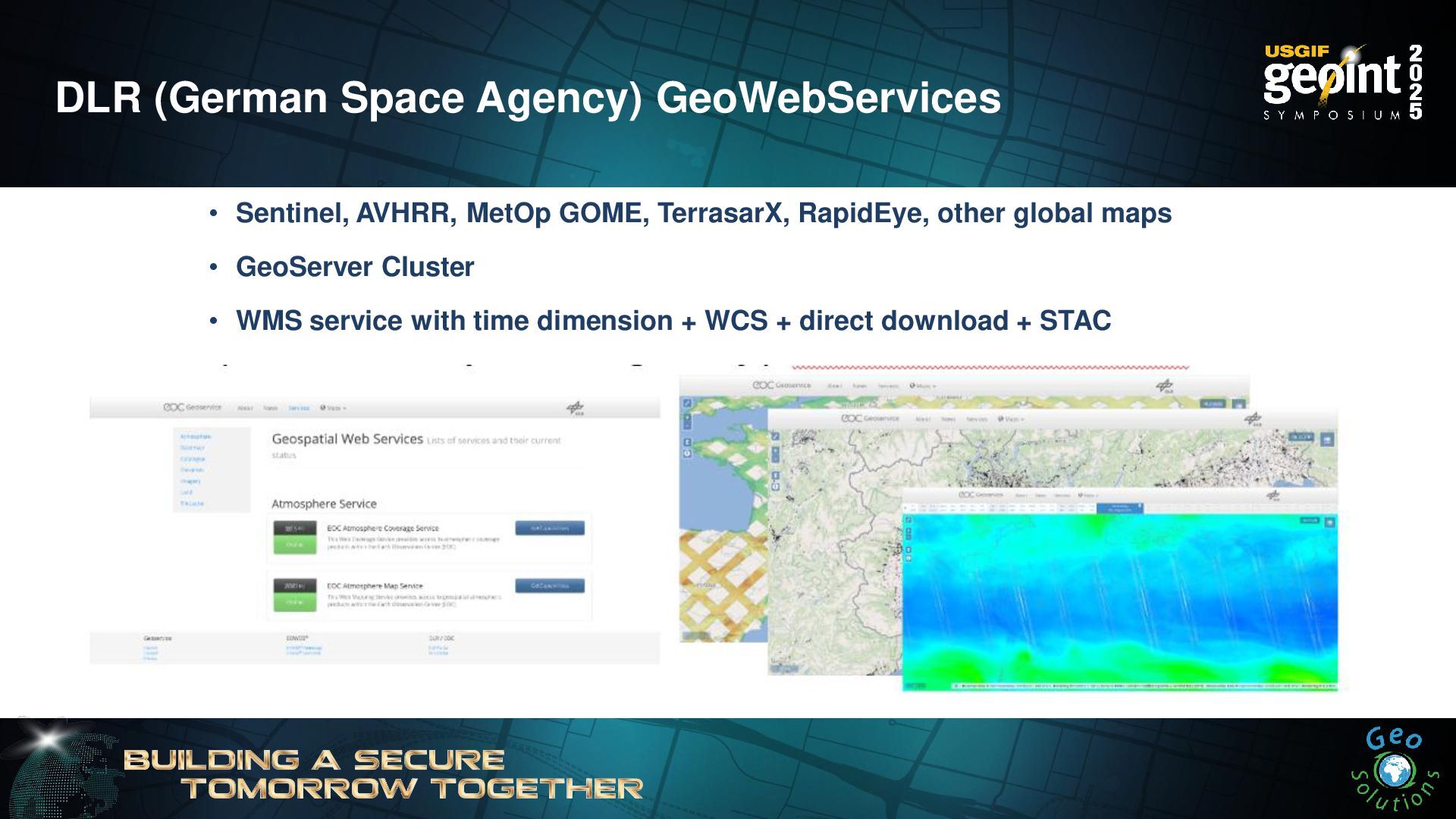Expand the Maps dropdown on the services list page
Screen dimensions: 1456x819
pyautogui.click(x=333, y=408)
